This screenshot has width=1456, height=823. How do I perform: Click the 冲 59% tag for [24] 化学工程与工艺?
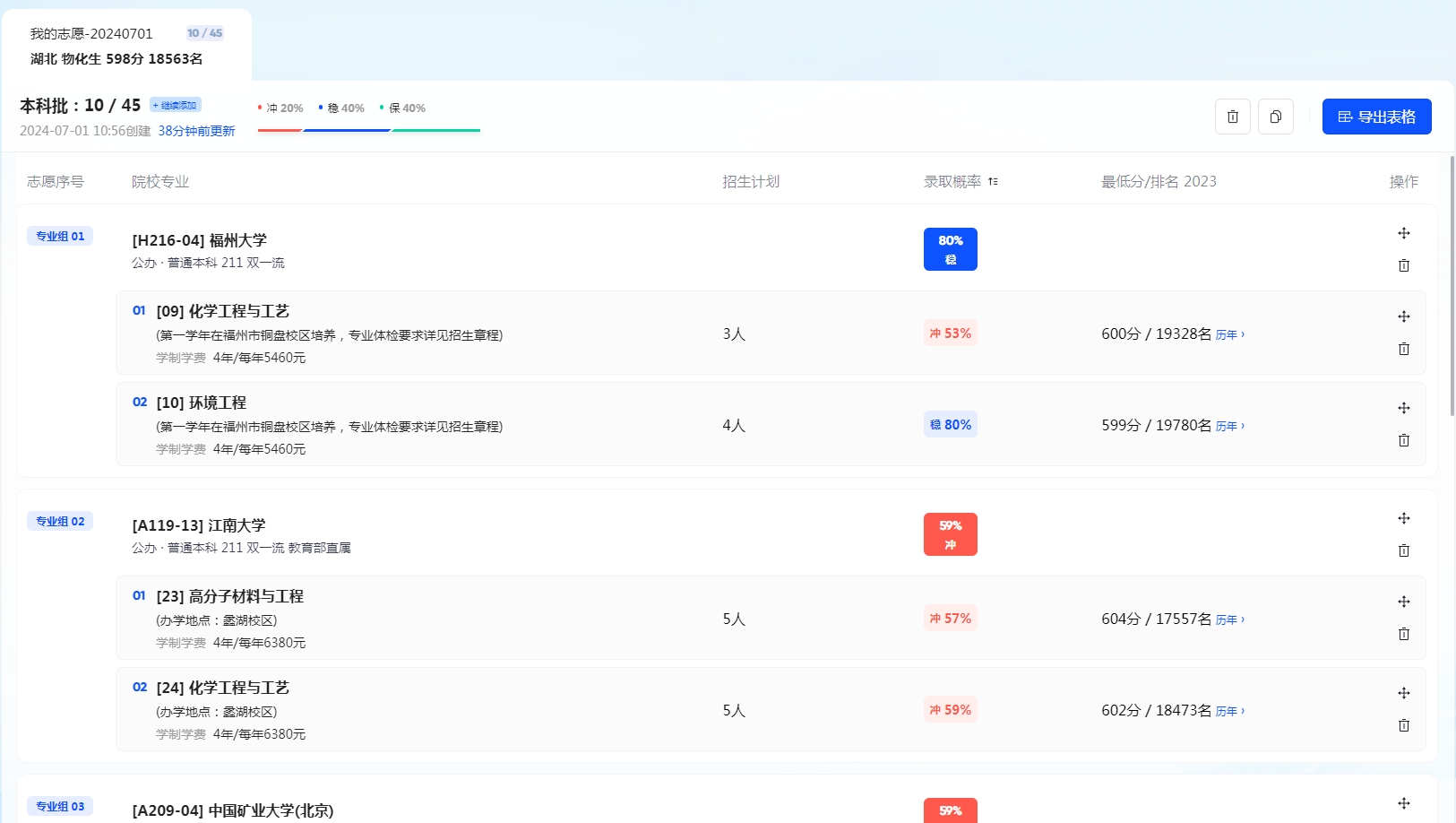click(x=951, y=710)
